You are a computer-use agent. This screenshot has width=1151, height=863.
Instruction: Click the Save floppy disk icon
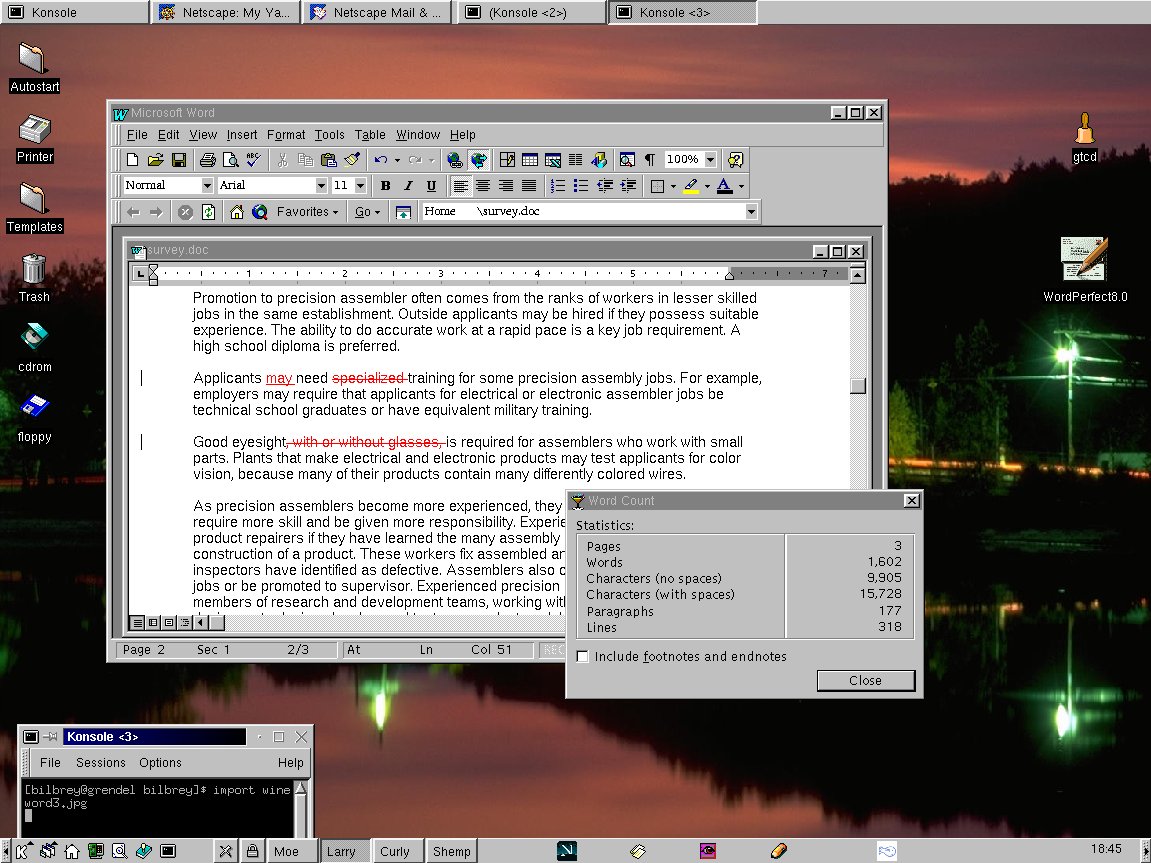coord(179,160)
